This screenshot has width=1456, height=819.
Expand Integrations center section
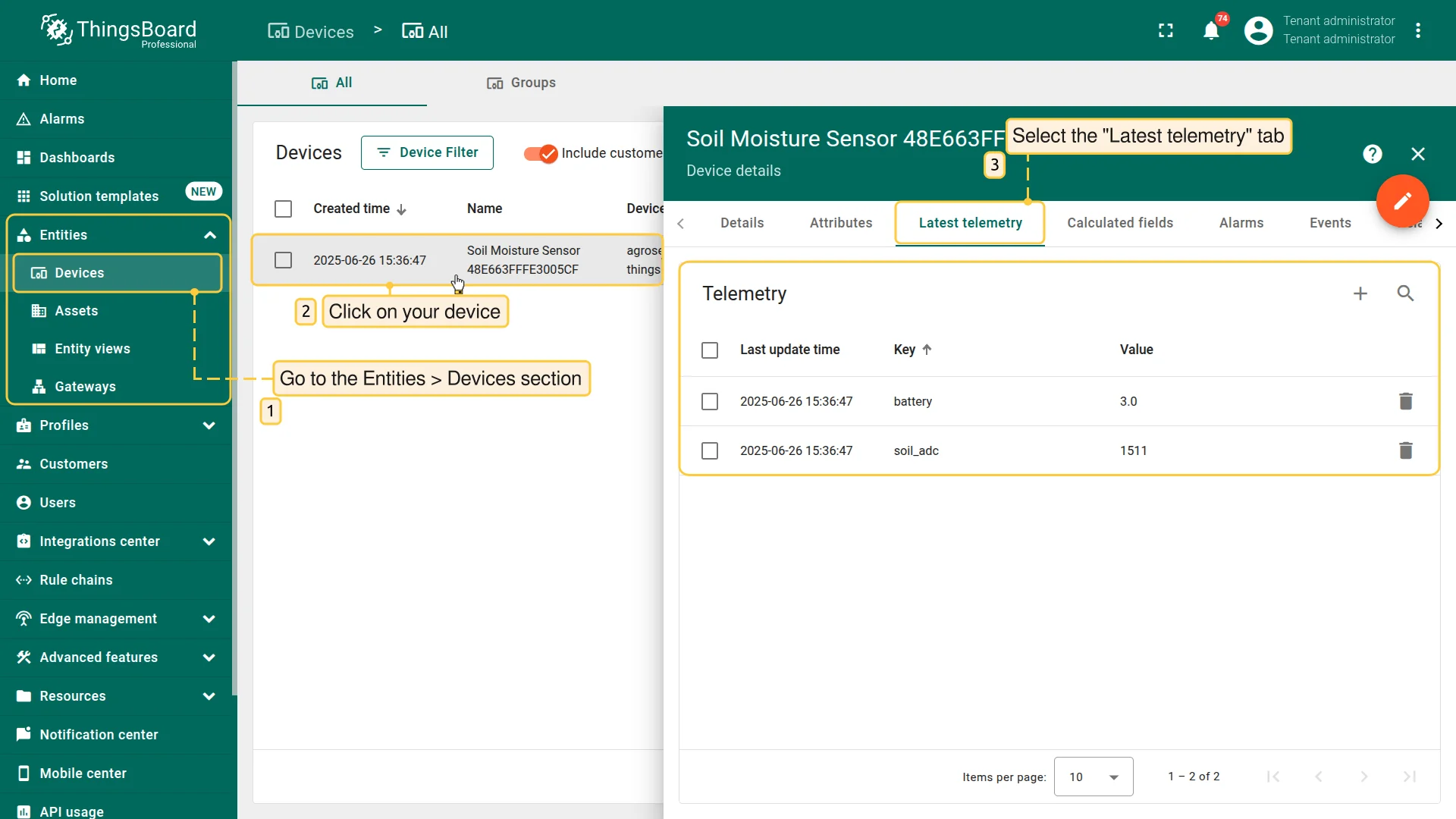point(209,541)
